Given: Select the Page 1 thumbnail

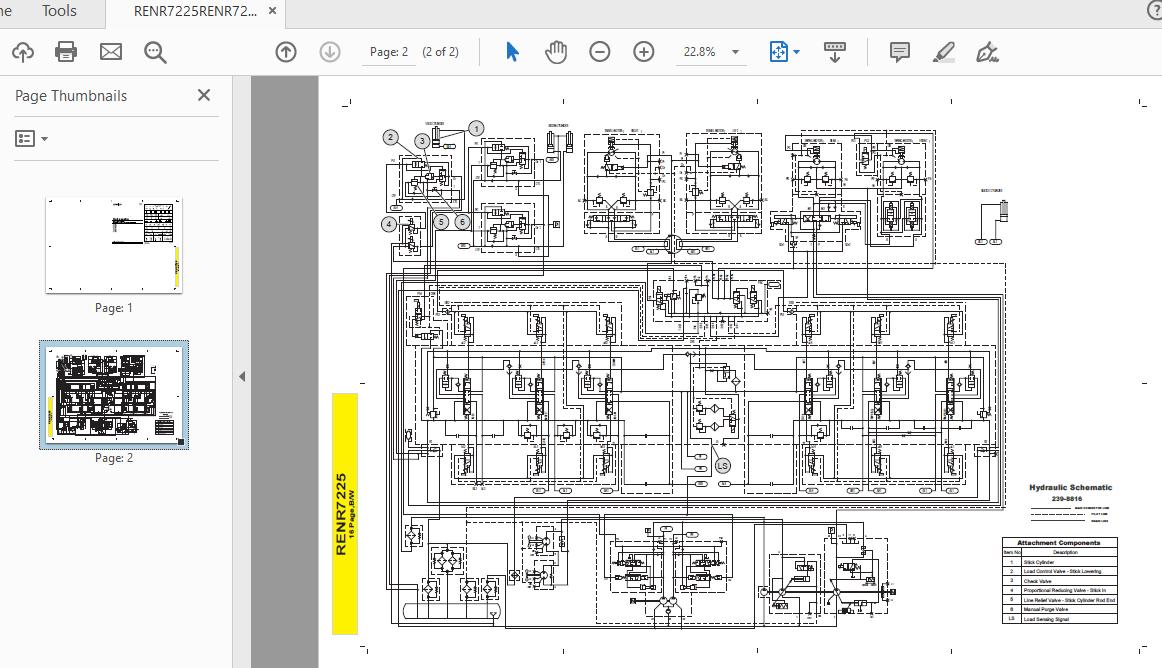Looking at the screenshot, I should 114,245.
